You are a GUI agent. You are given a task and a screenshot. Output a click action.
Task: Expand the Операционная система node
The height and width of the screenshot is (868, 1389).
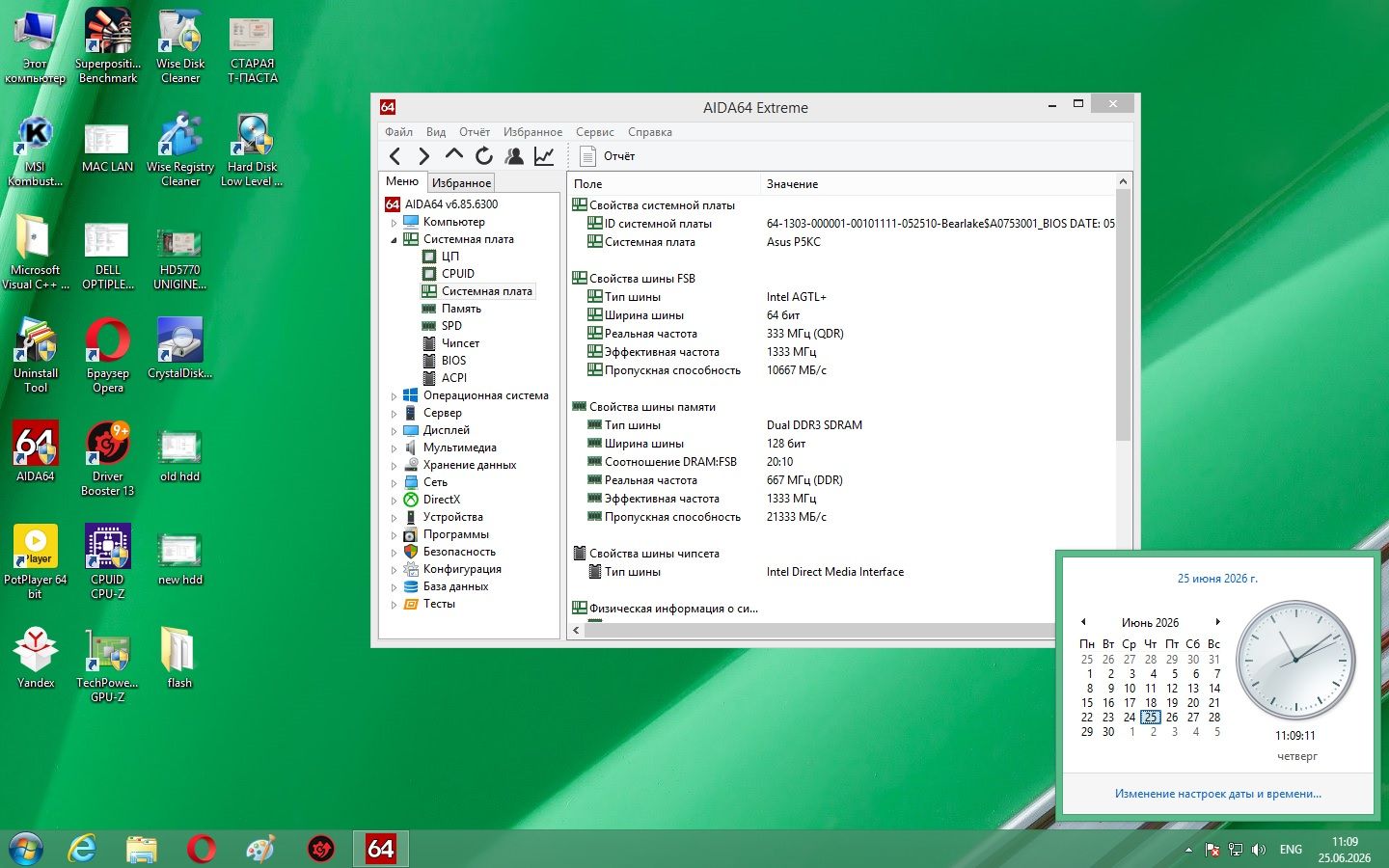pyautogui.click(x=394, y=396)
